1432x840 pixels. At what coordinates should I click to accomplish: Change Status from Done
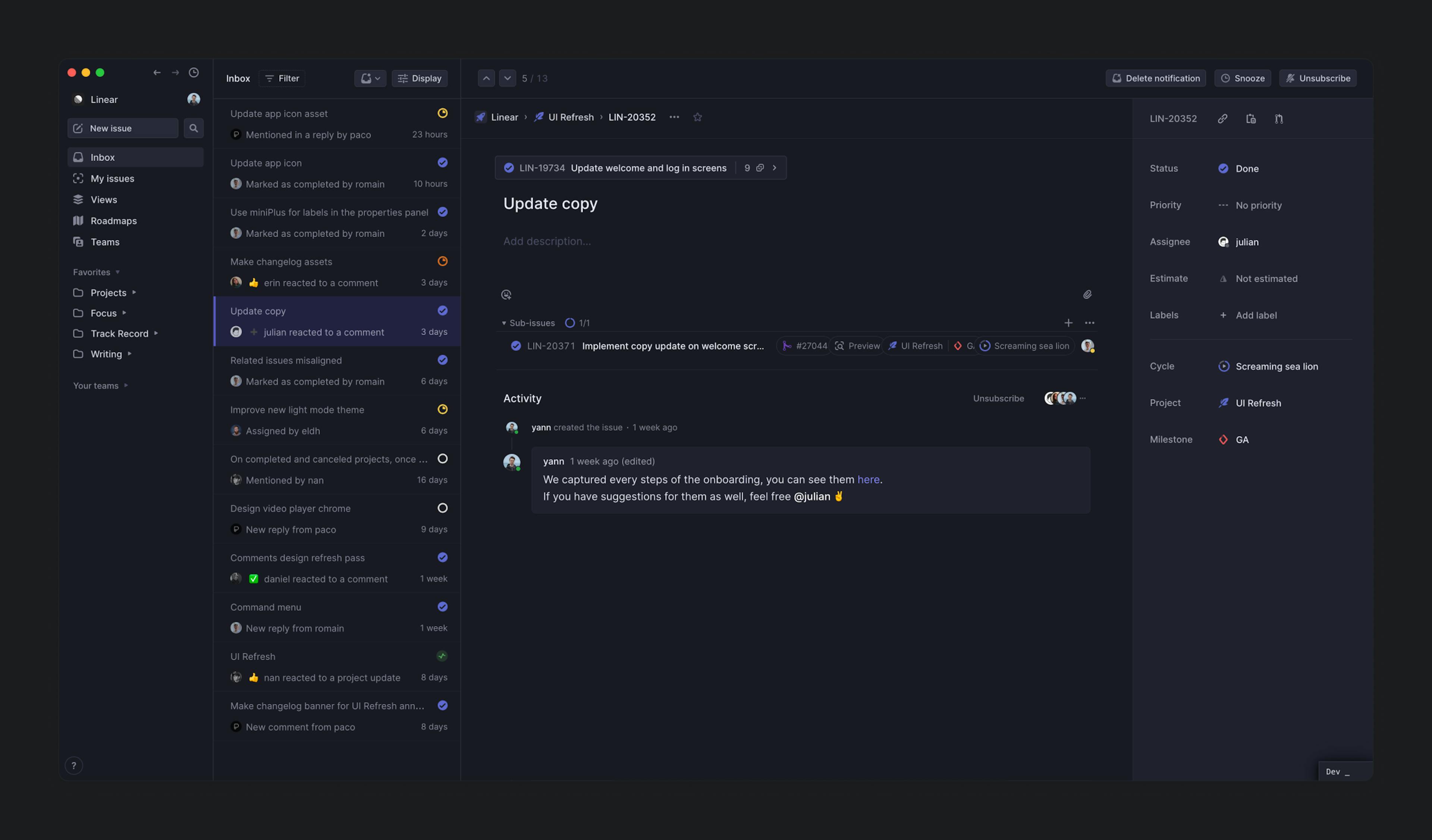point(1238,168)
